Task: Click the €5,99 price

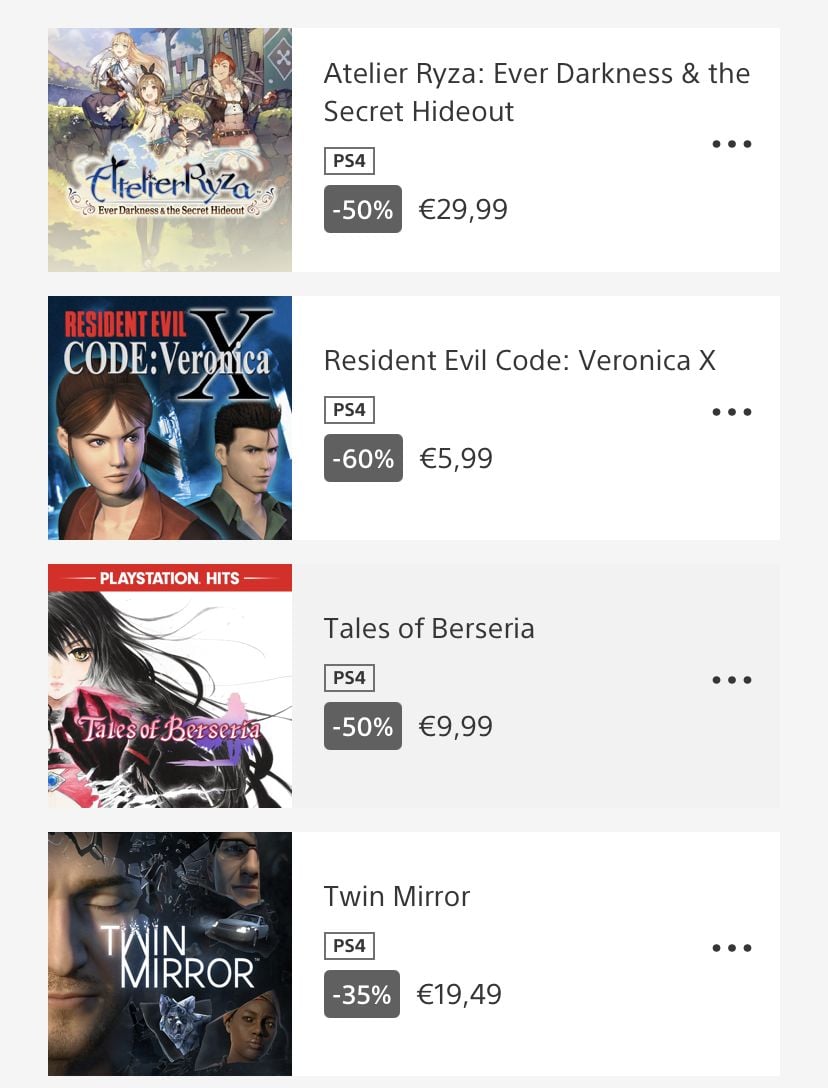Action: tap(456, 458)
